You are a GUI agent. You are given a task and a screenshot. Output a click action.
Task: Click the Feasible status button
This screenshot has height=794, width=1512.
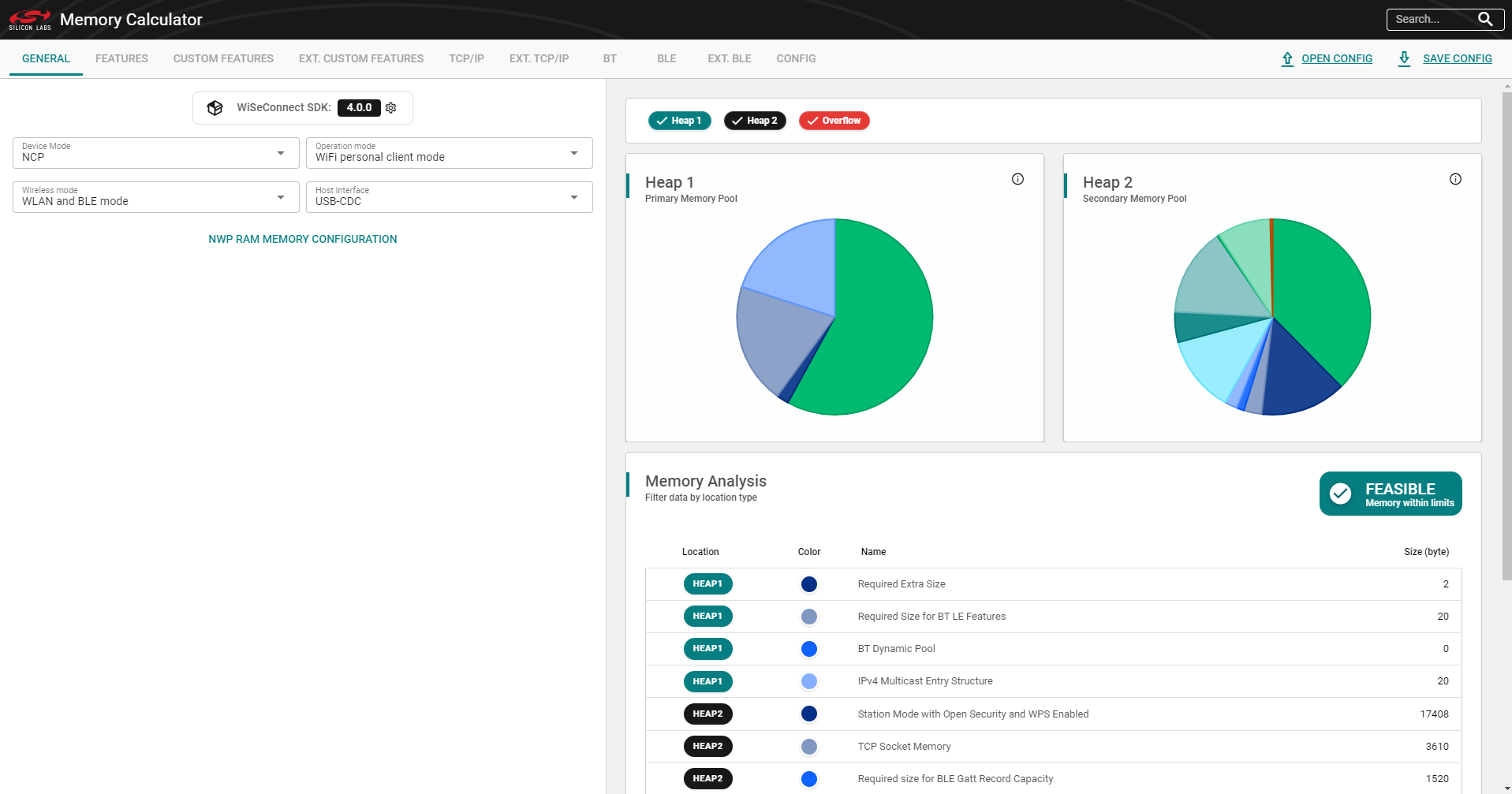(1390, 494)
